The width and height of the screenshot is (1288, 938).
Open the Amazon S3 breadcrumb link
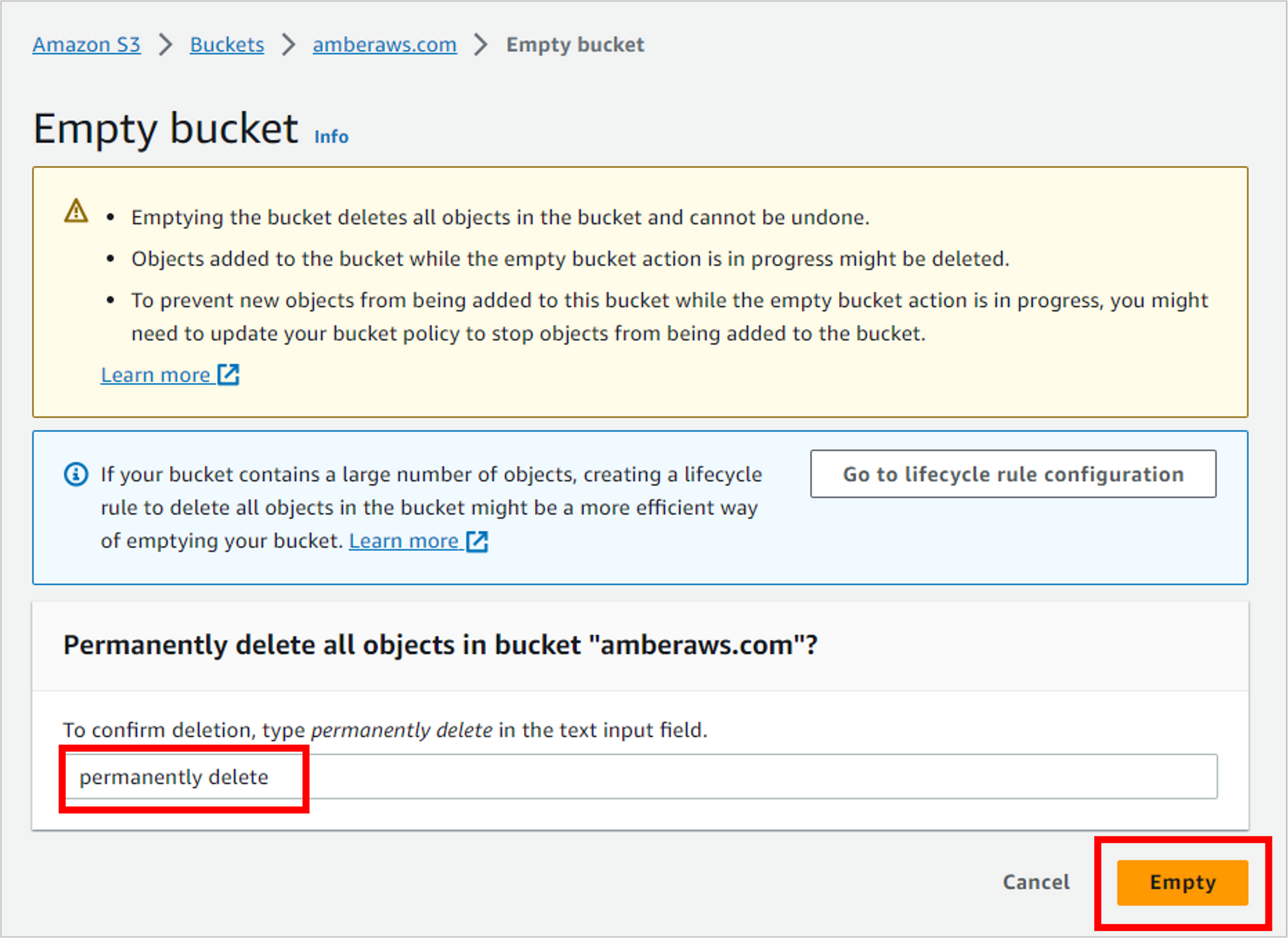(86, 44)
